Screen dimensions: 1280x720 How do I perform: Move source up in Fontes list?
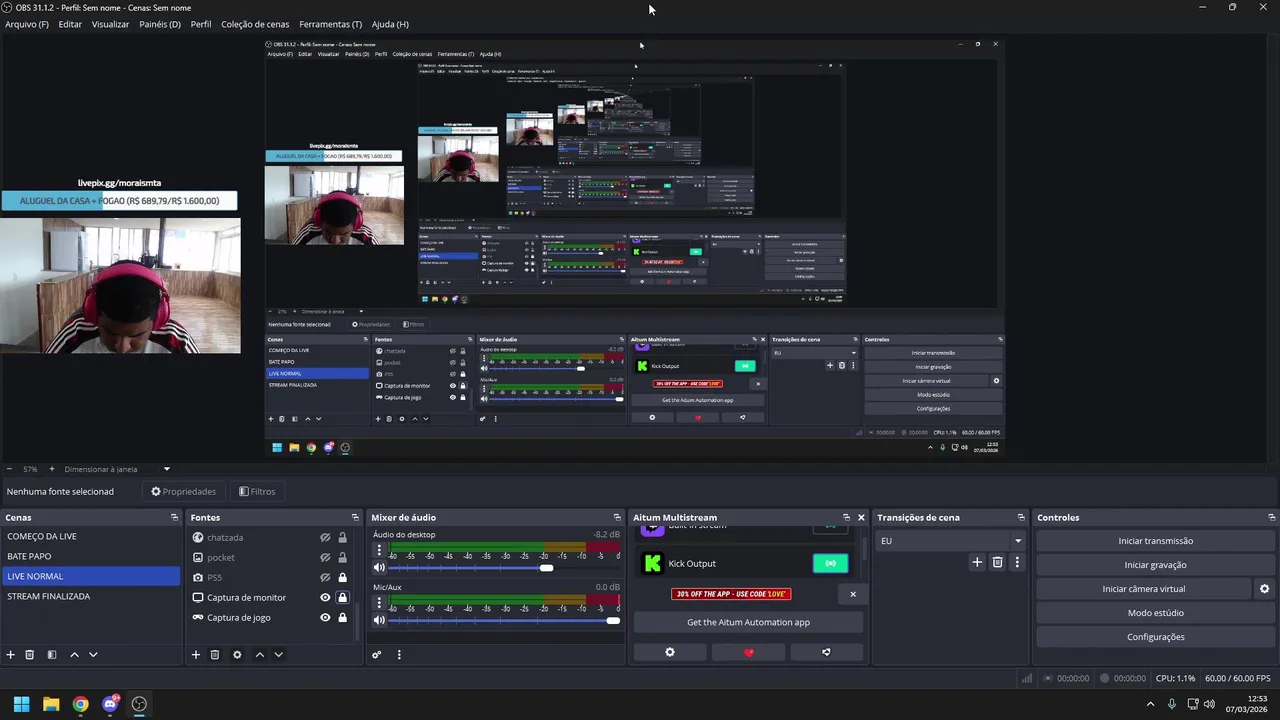tap(260, 655)
